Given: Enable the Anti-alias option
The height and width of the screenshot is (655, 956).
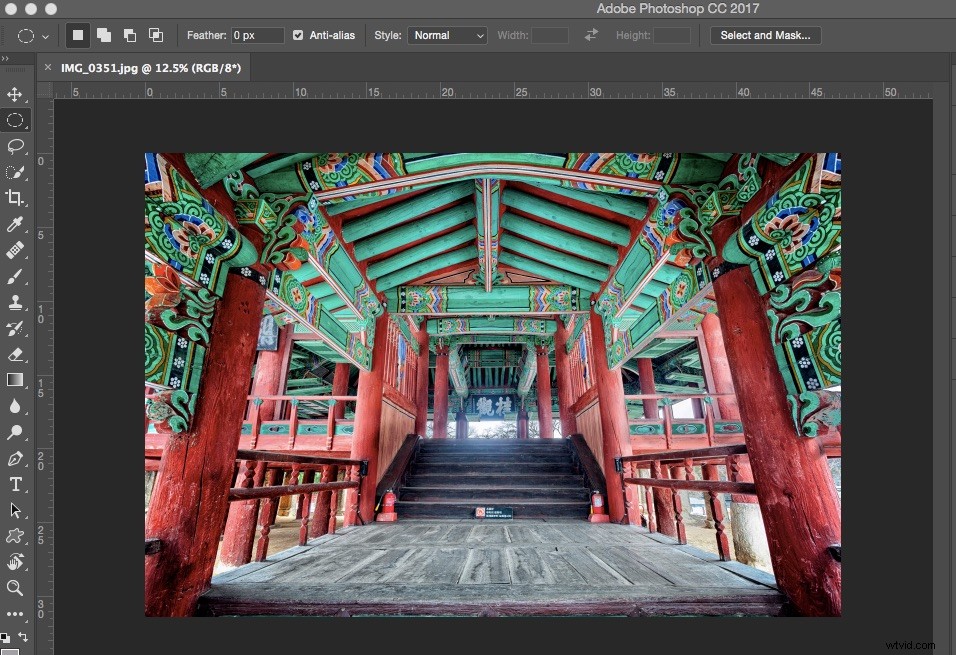Looking at the screenshot, I should tap(298, 35).
